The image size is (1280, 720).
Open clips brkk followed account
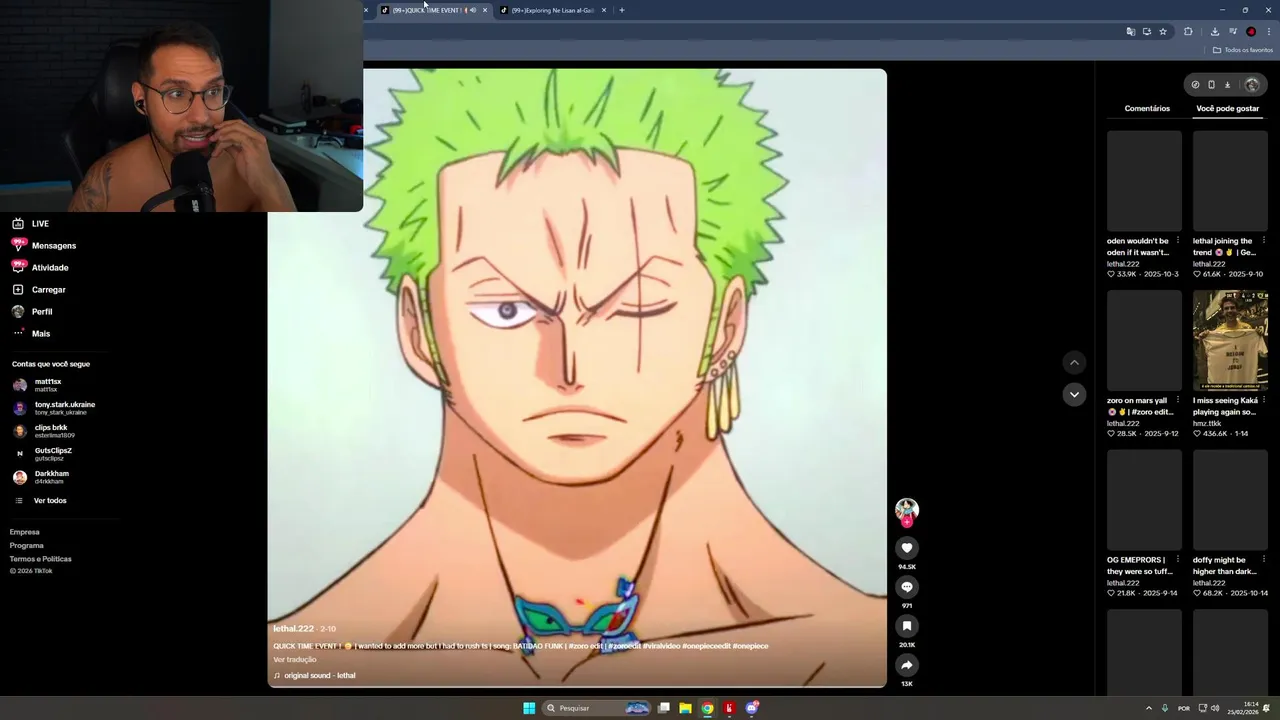pos(44,431)
